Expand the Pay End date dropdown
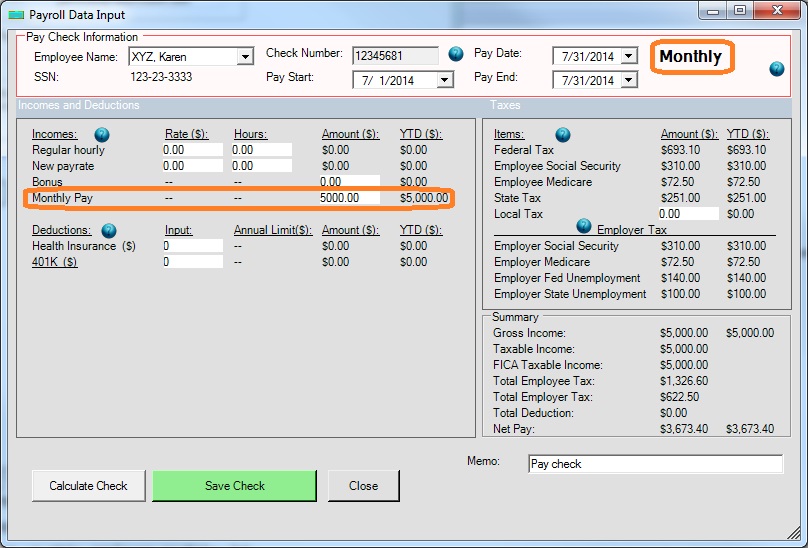The height and width of the screenshot is (548, 808). pyautogui.click(x=628, y=80)
